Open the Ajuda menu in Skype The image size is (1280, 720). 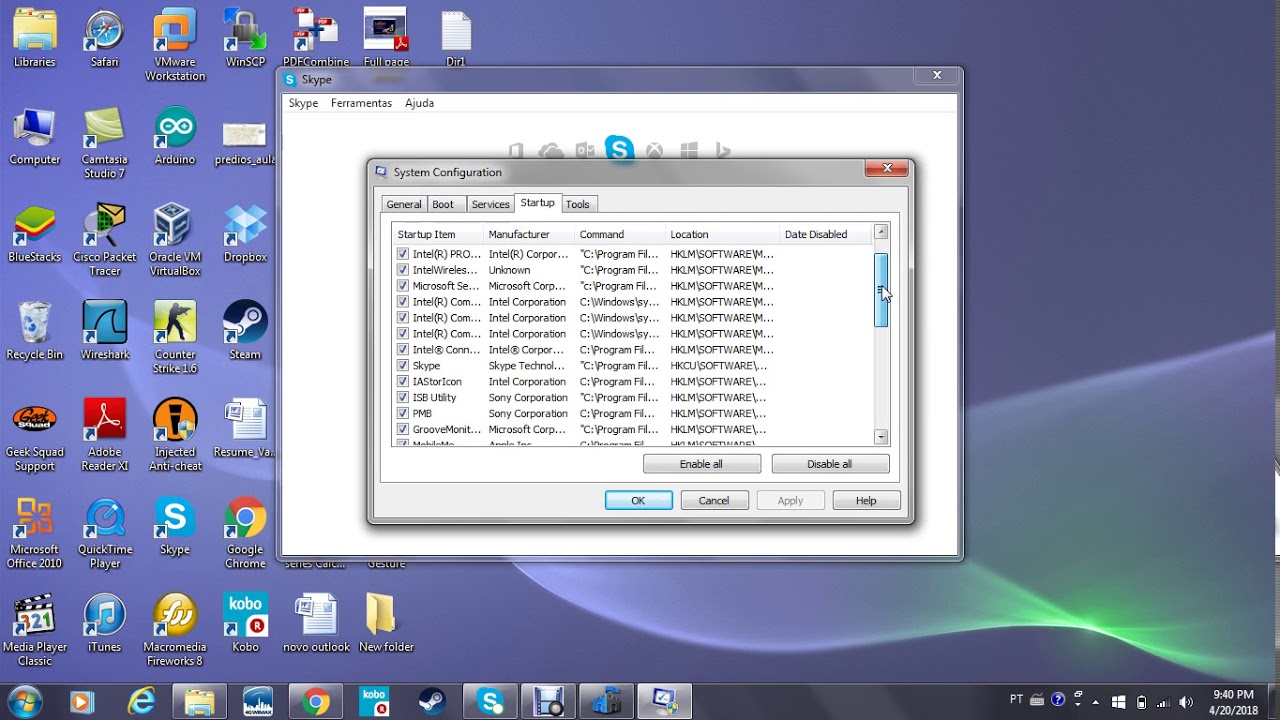(419, 103)
